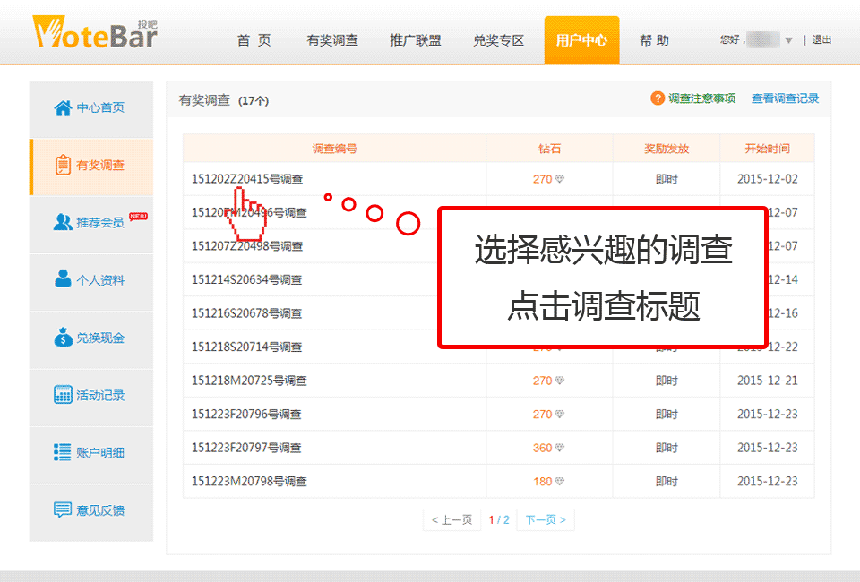The height and width of the screenshot is (582, 860).
Task: Open the 帮助 menu item
Action: coord(654,41)
